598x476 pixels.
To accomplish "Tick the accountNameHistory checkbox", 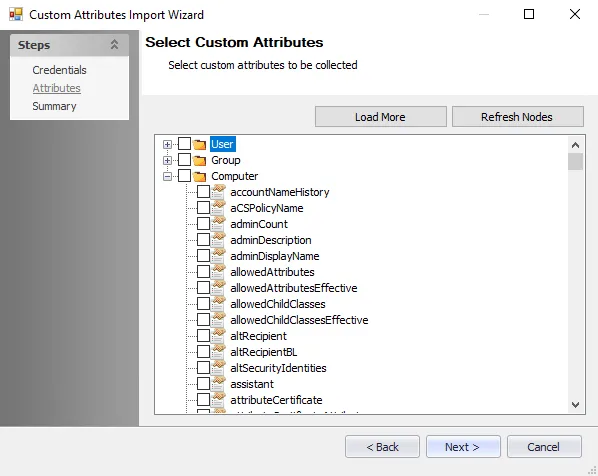I will tap(204, 192).
